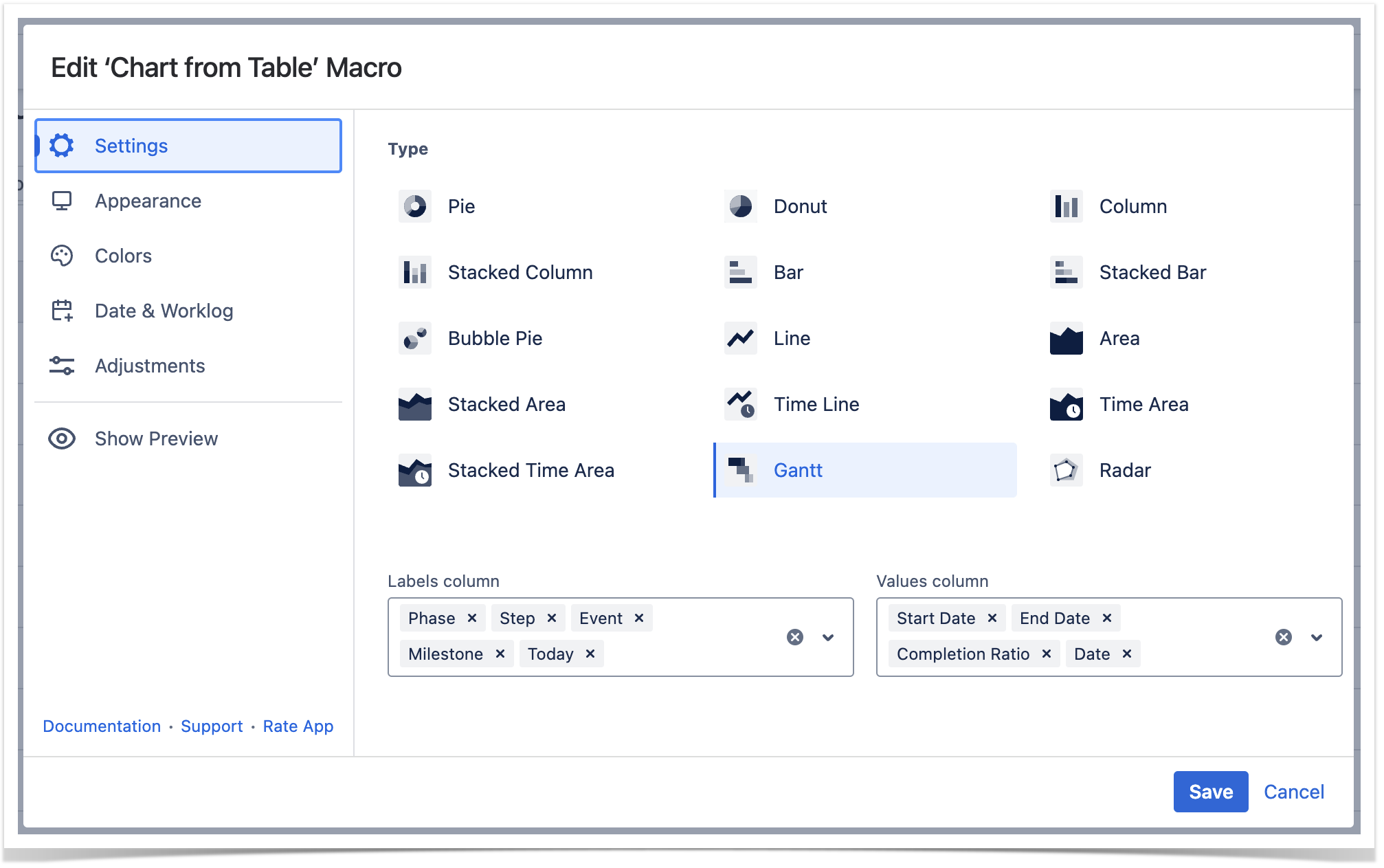Select the Pie chart type icon
This screenshot has width=1384, height=868.
click(x=415, y=206)
